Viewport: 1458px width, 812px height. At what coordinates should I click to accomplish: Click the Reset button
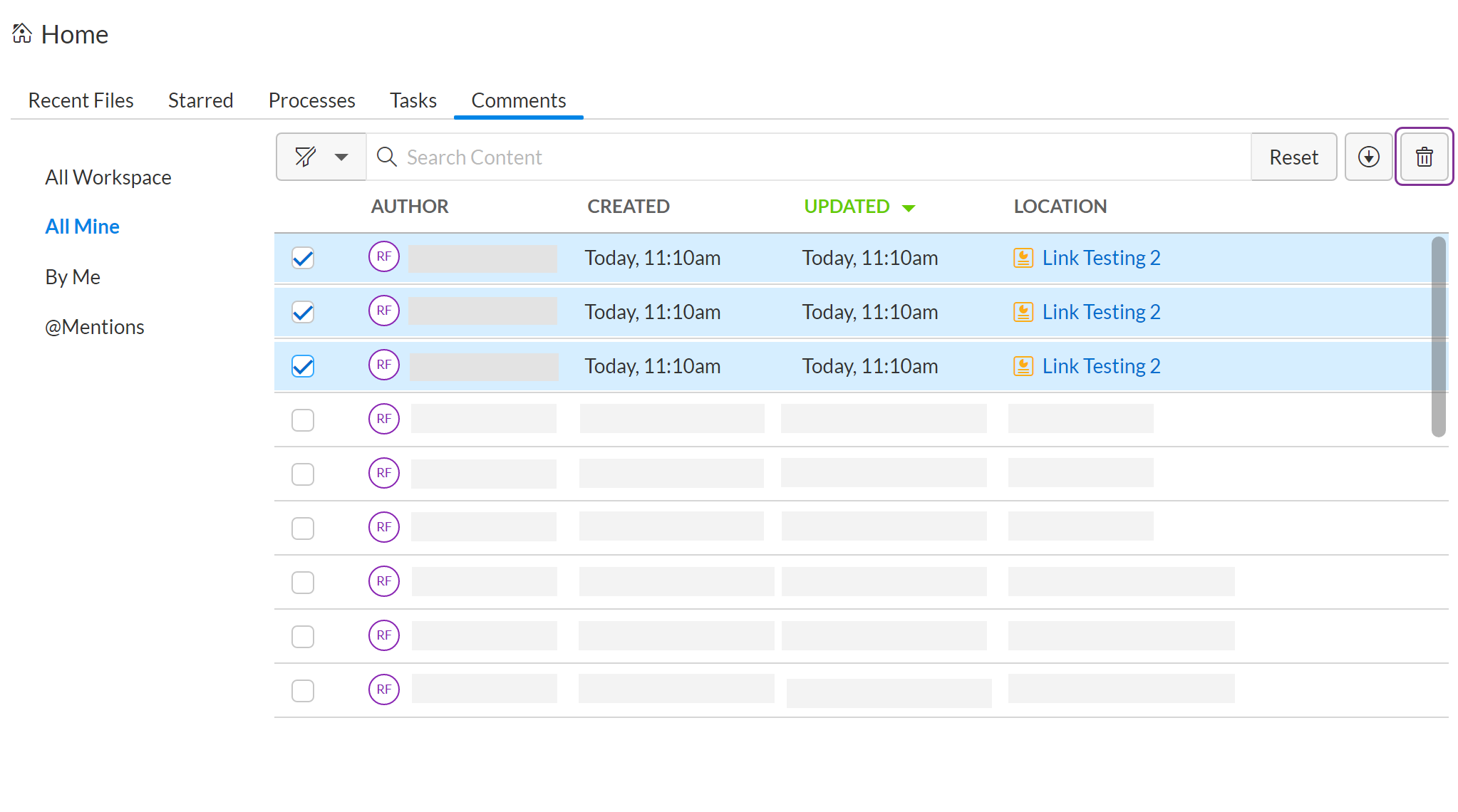tap(1293, 157)
